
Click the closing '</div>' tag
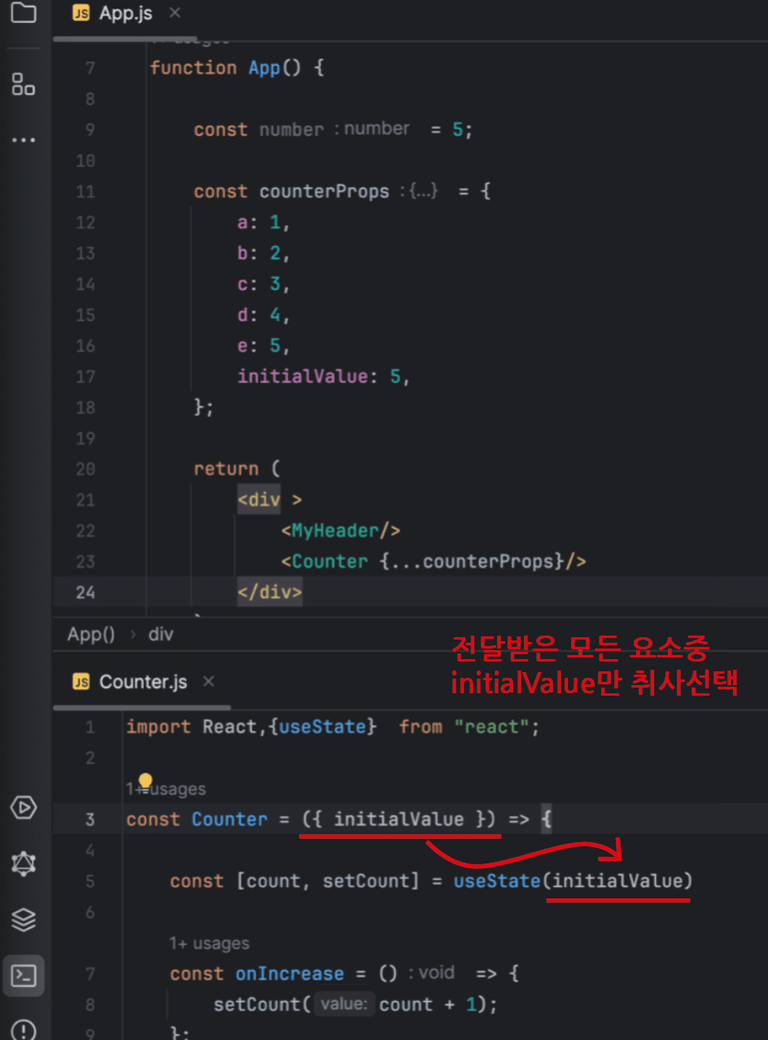pos(269,592)
